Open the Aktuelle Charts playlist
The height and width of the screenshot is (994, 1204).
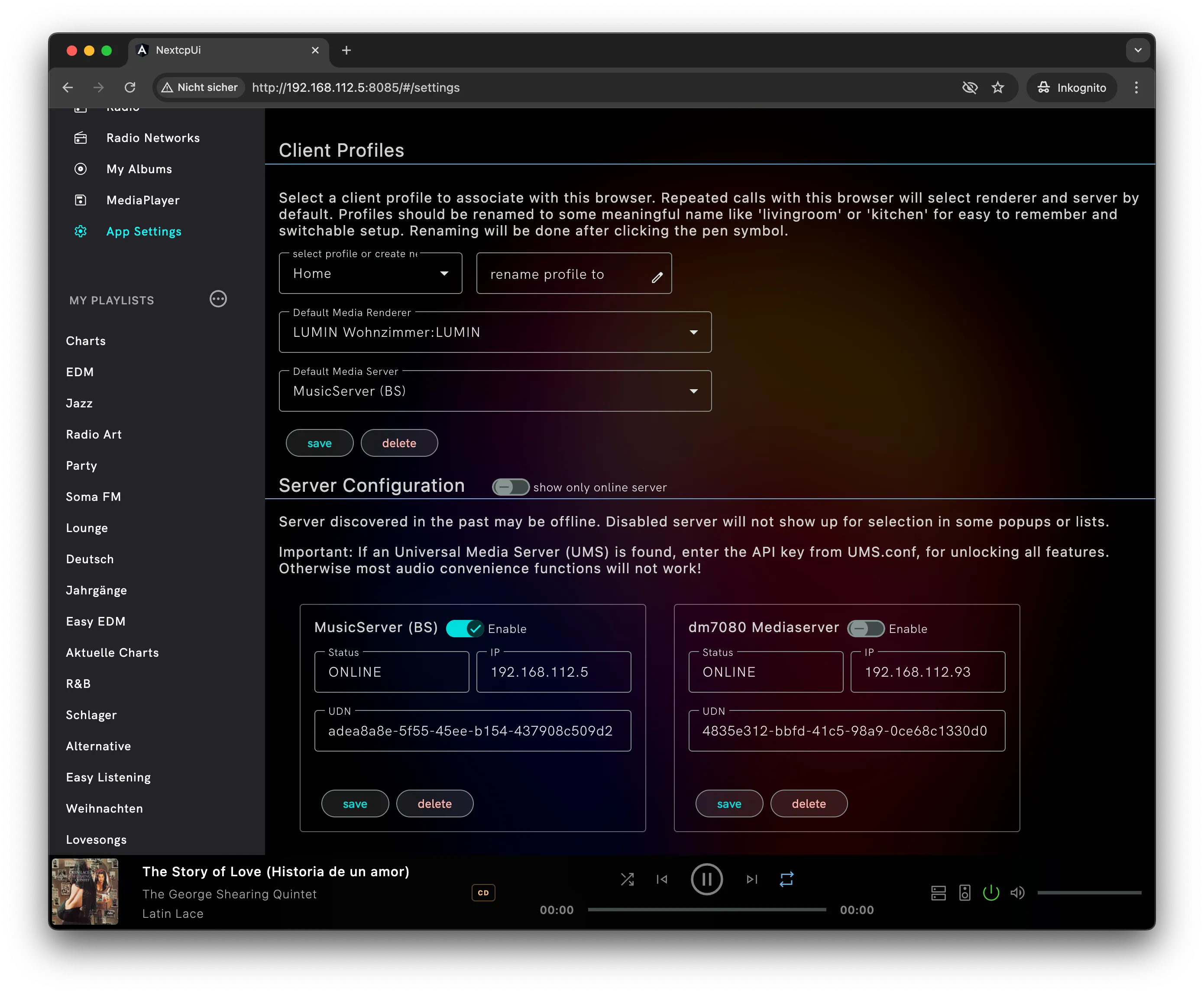pos(112,653)
